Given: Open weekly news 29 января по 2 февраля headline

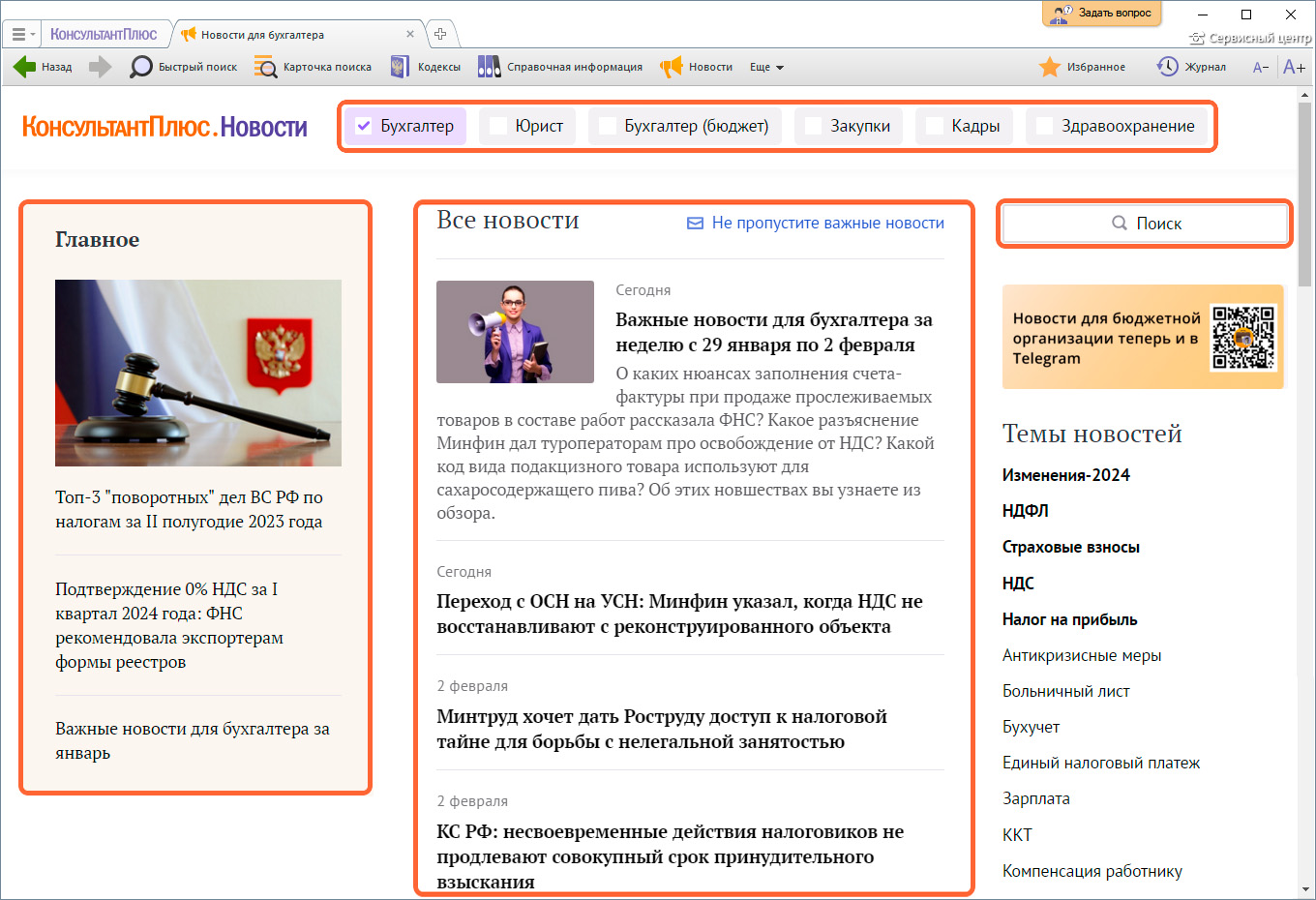Looking at the screenshot, I should (774, 332).
